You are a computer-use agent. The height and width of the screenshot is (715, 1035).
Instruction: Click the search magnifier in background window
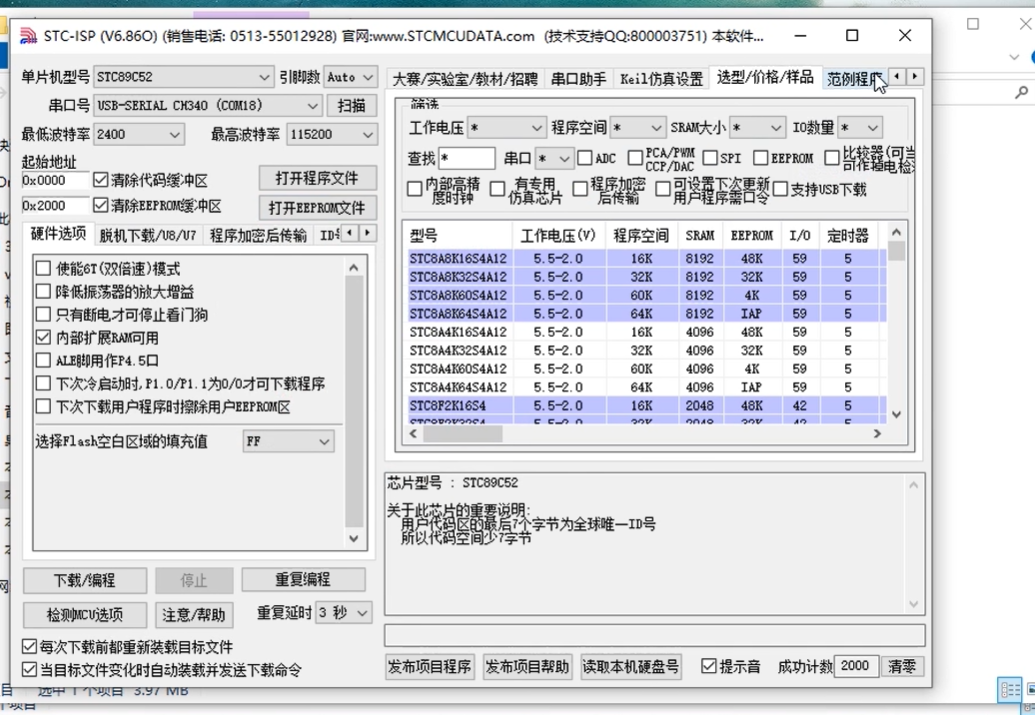pos(1021,92)
